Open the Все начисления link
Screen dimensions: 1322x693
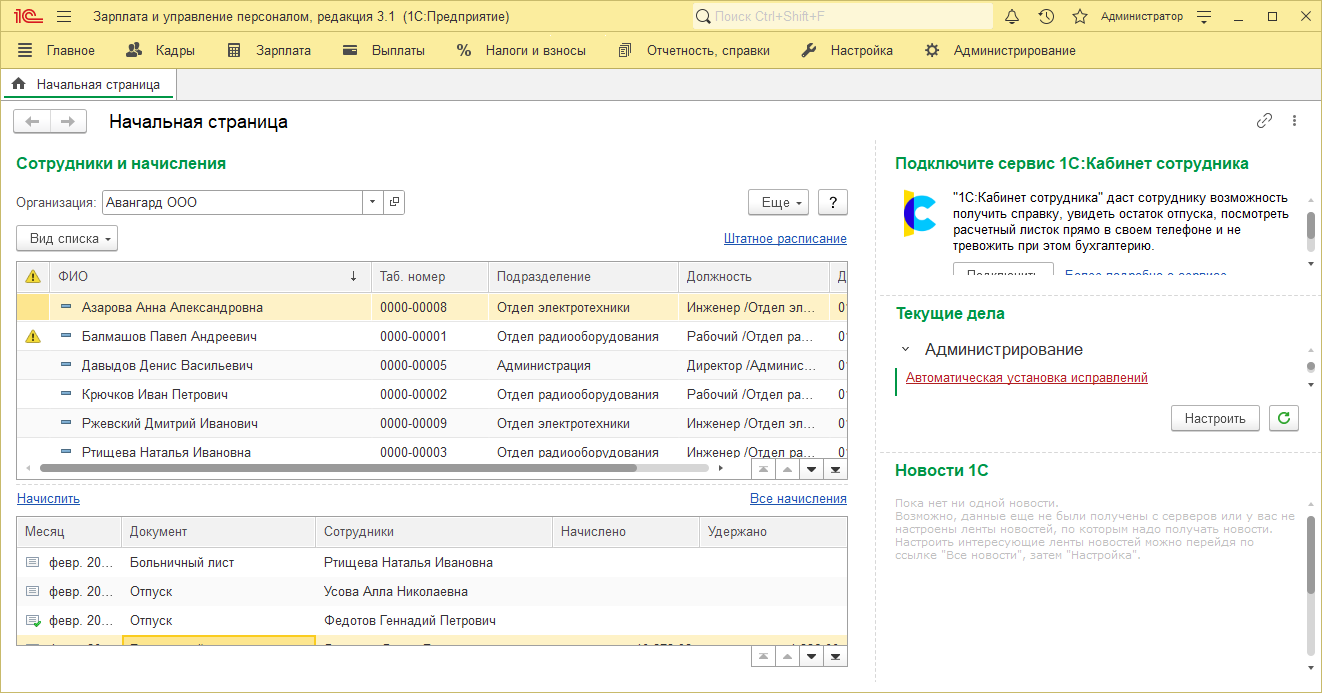tap(798, 498)
